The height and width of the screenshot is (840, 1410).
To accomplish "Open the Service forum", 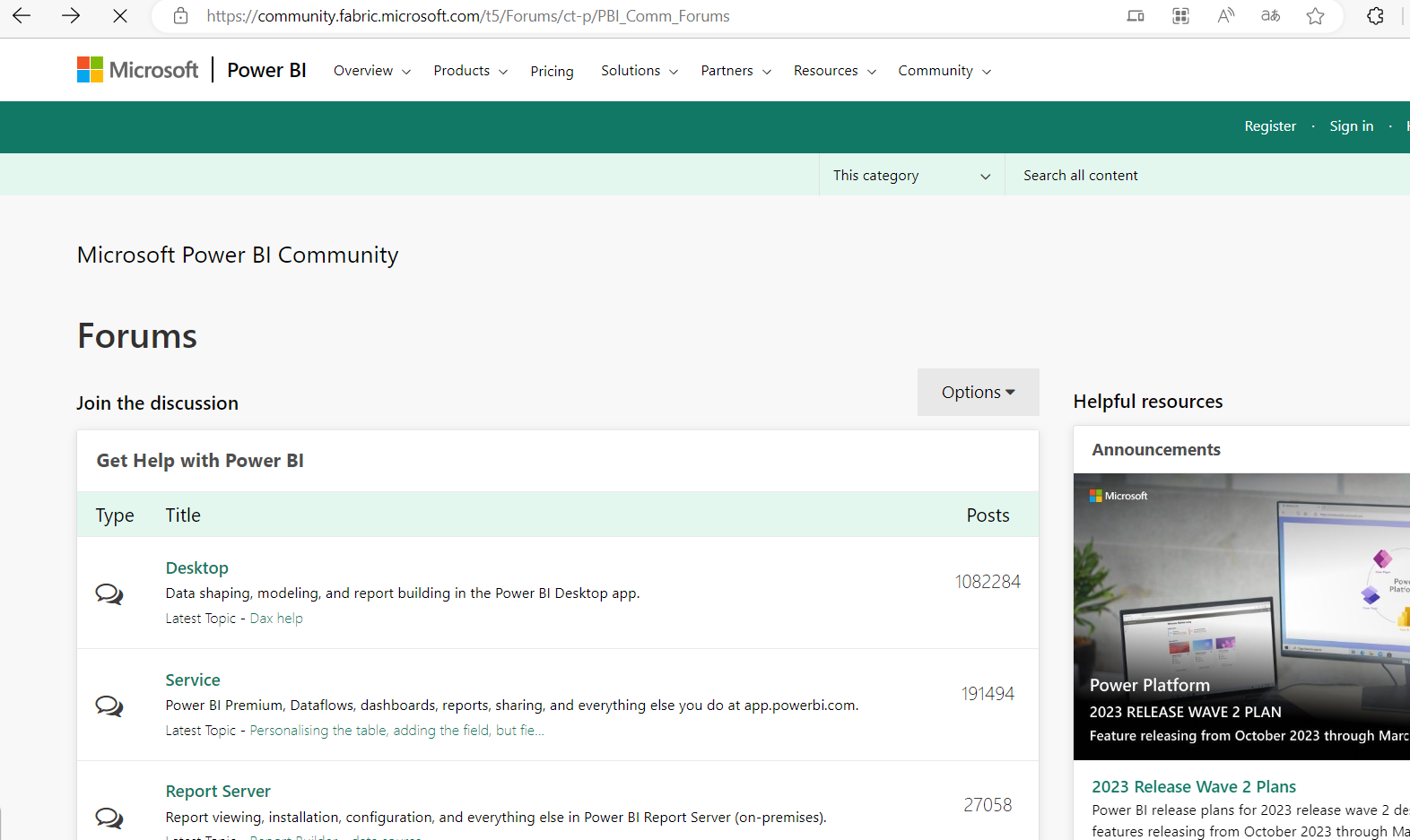I will [x=193, y=680].
